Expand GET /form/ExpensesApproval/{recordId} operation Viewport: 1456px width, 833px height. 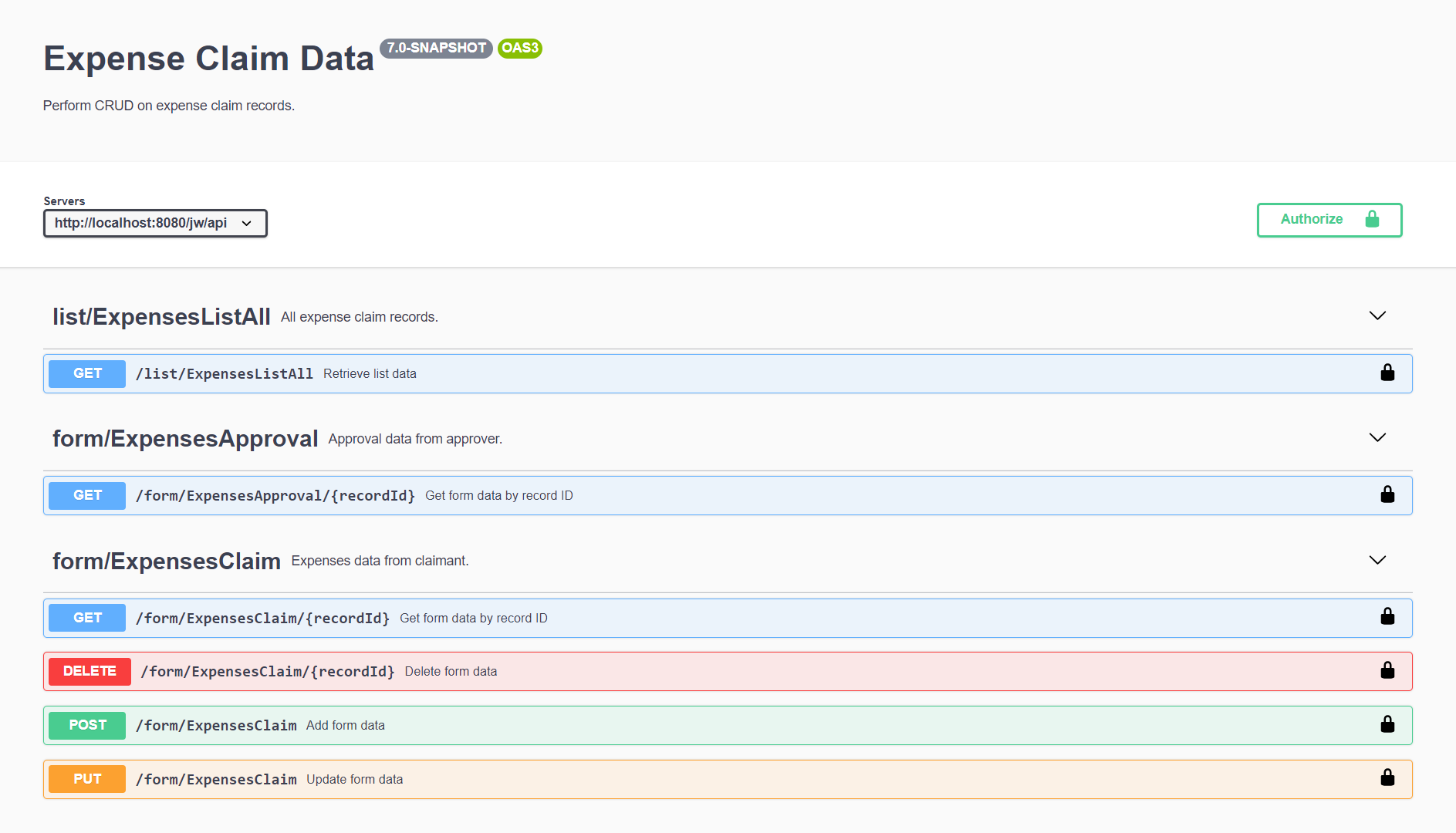[275, 496]
